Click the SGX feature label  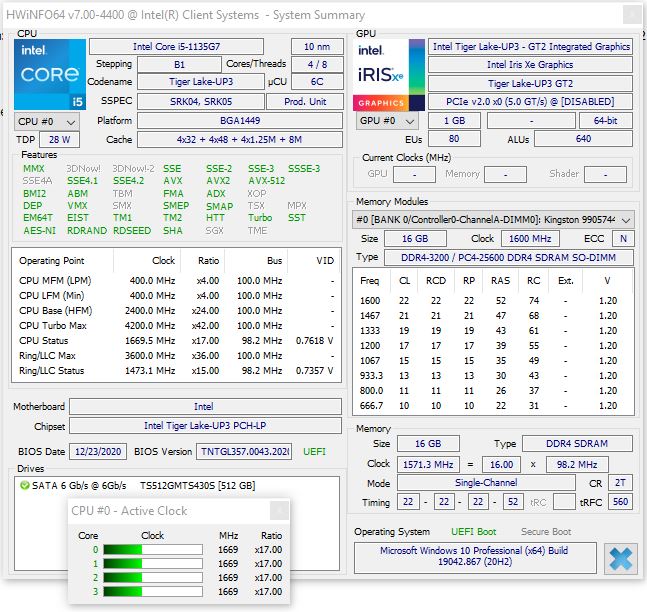(215, 230)
